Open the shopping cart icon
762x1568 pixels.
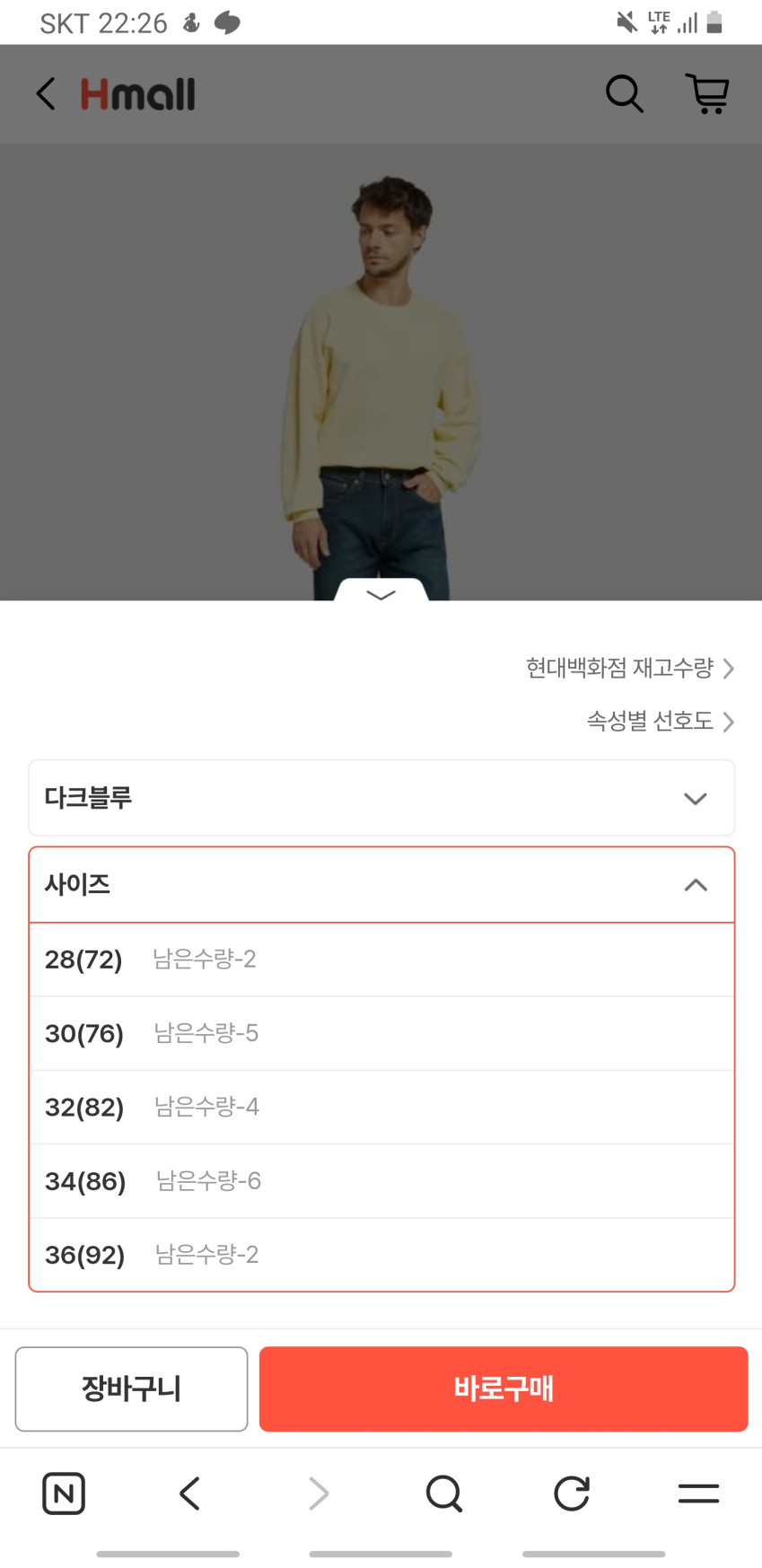[707, 93]
